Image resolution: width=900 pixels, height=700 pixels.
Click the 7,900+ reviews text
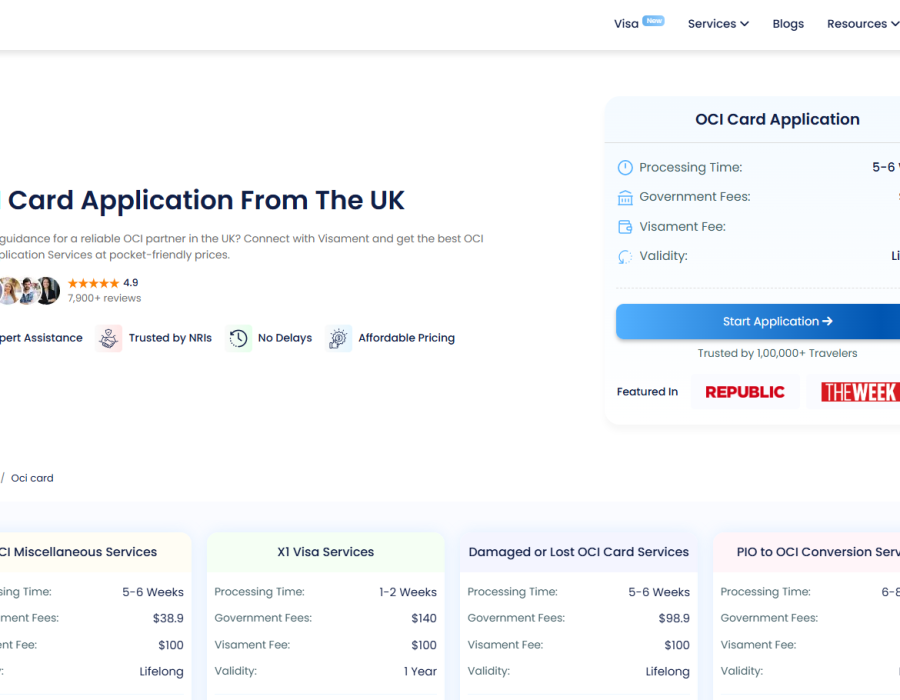click(x=104, y=298)
